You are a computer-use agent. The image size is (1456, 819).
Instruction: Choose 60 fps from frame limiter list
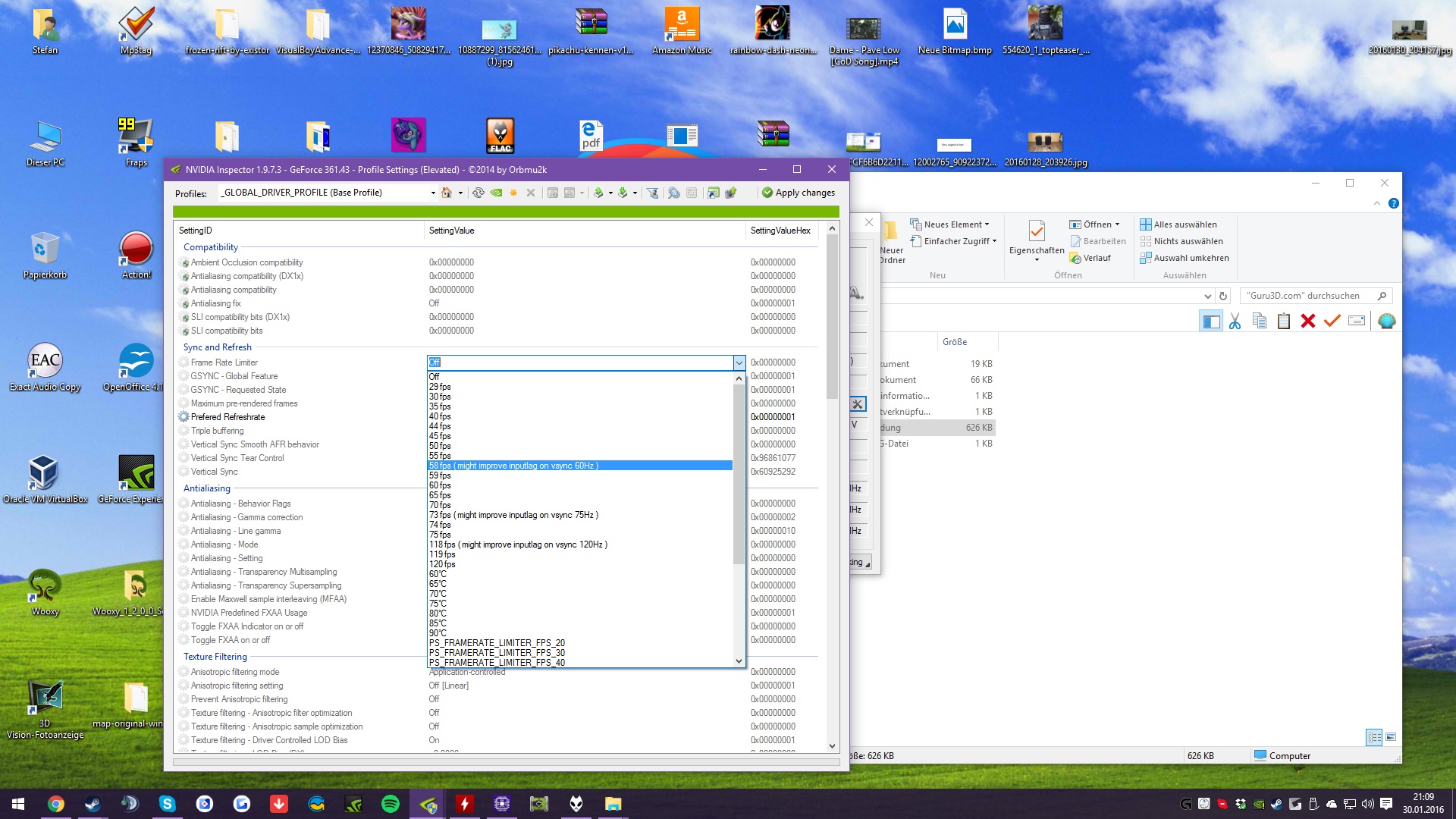[440, 485]
